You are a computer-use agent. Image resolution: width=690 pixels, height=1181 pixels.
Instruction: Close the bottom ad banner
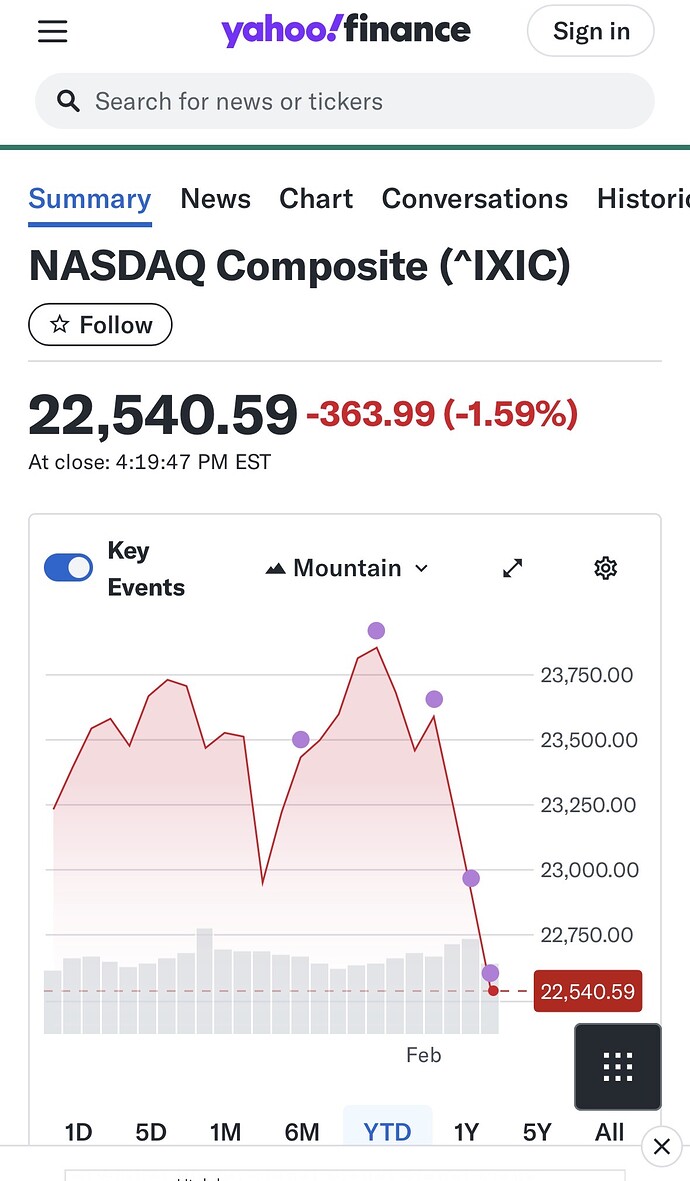[661, 1146]
